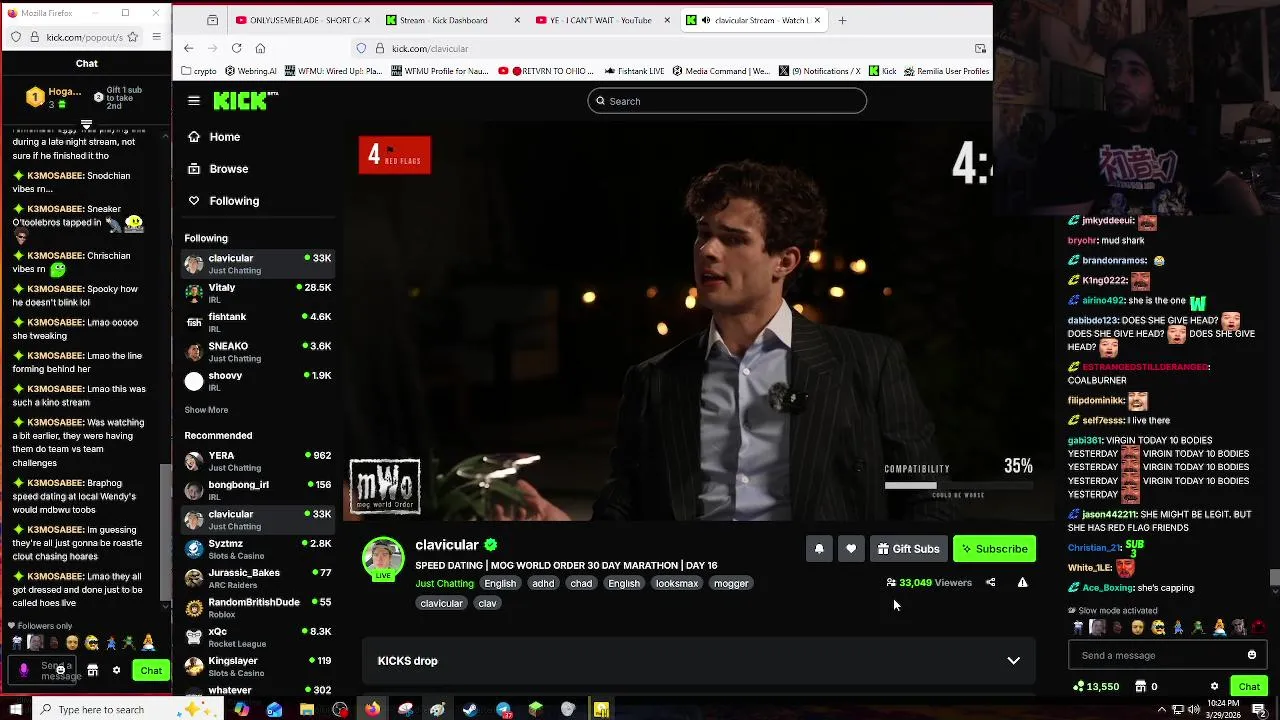This screenshot has height=720, width=1280.
Task: Open SNEAKO channel in Following list
Action: [x=257, y=352]
